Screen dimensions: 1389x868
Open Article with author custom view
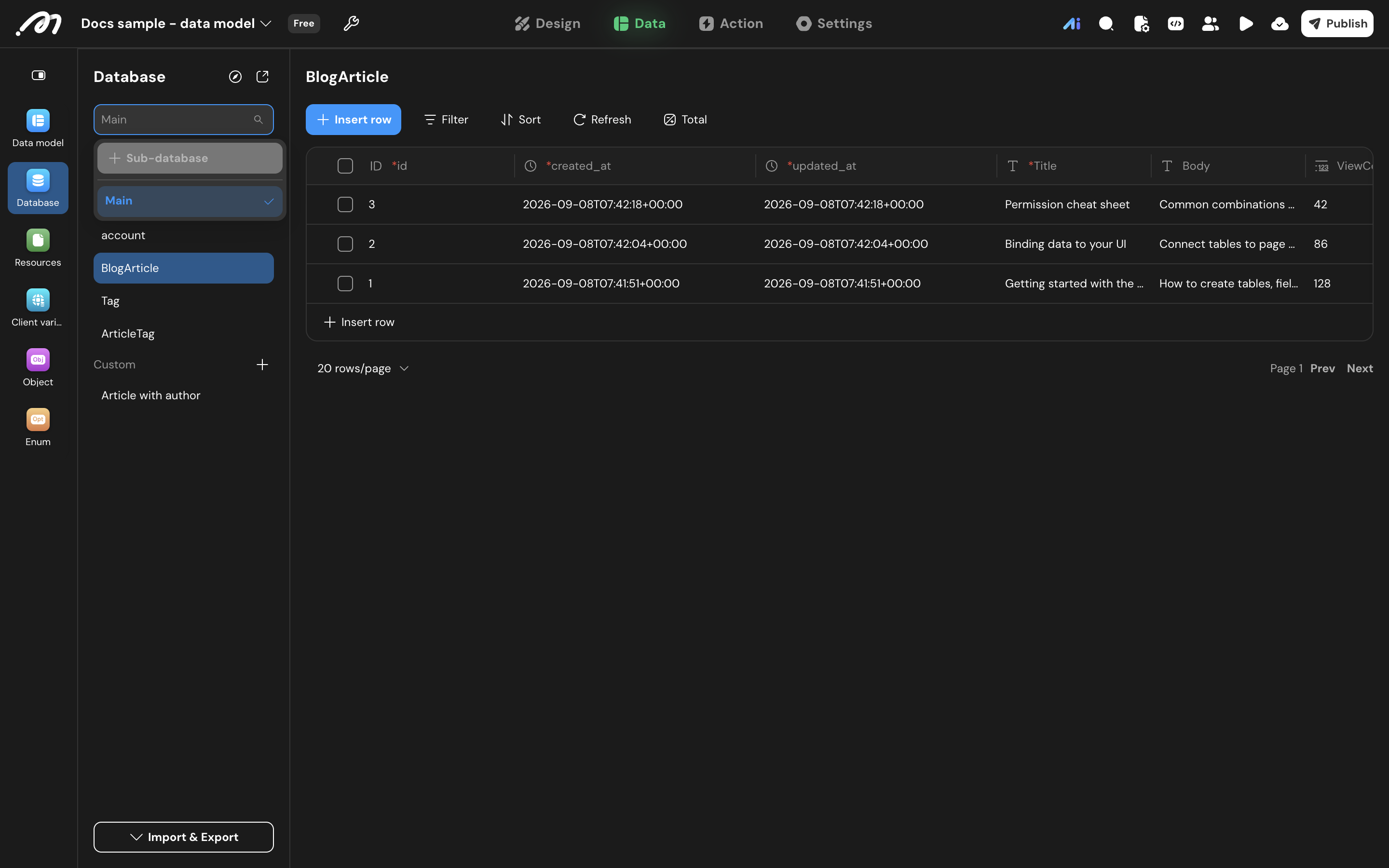184,395
